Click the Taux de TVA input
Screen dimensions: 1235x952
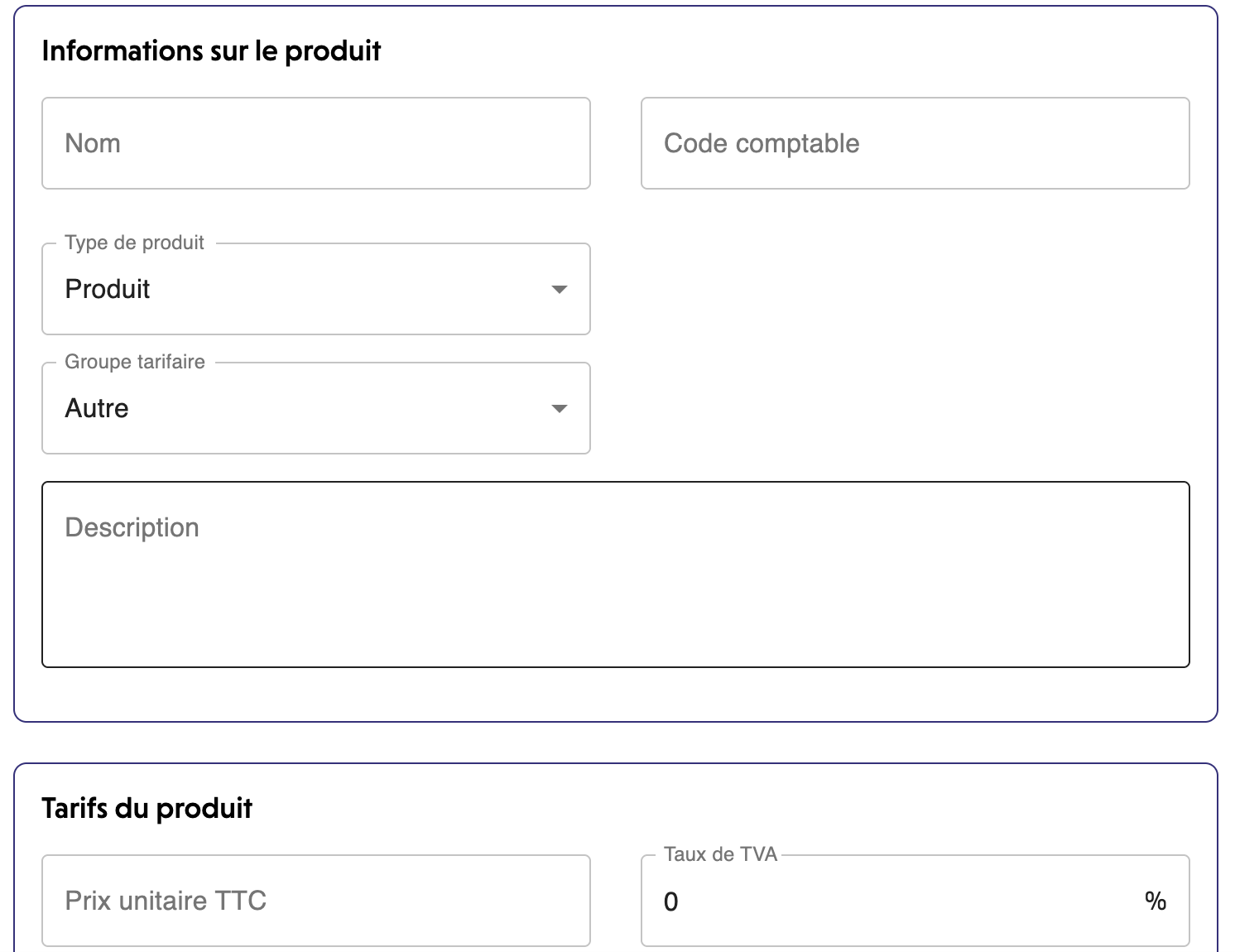click(894, 901)
